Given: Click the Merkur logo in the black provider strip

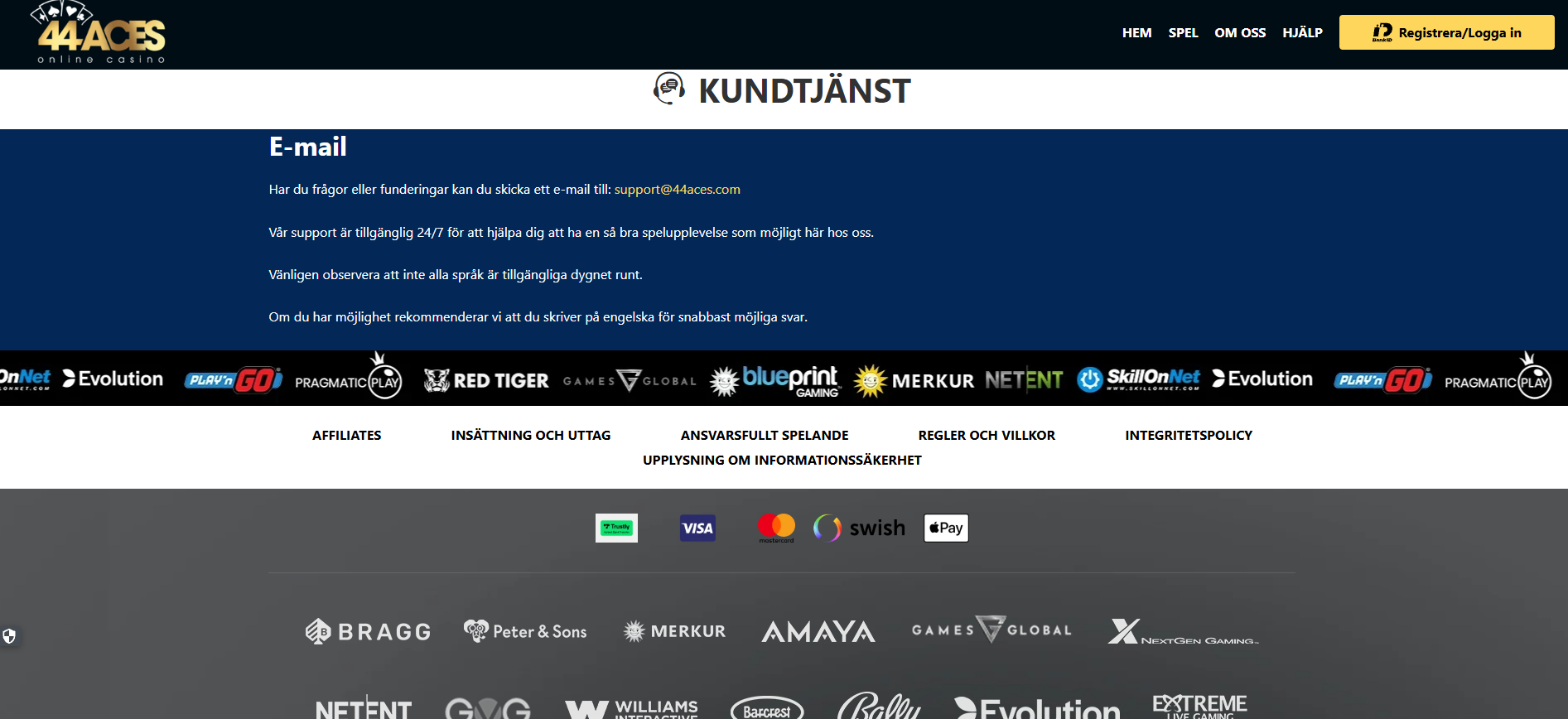Looking at the screenshot, I should (914, 380).
